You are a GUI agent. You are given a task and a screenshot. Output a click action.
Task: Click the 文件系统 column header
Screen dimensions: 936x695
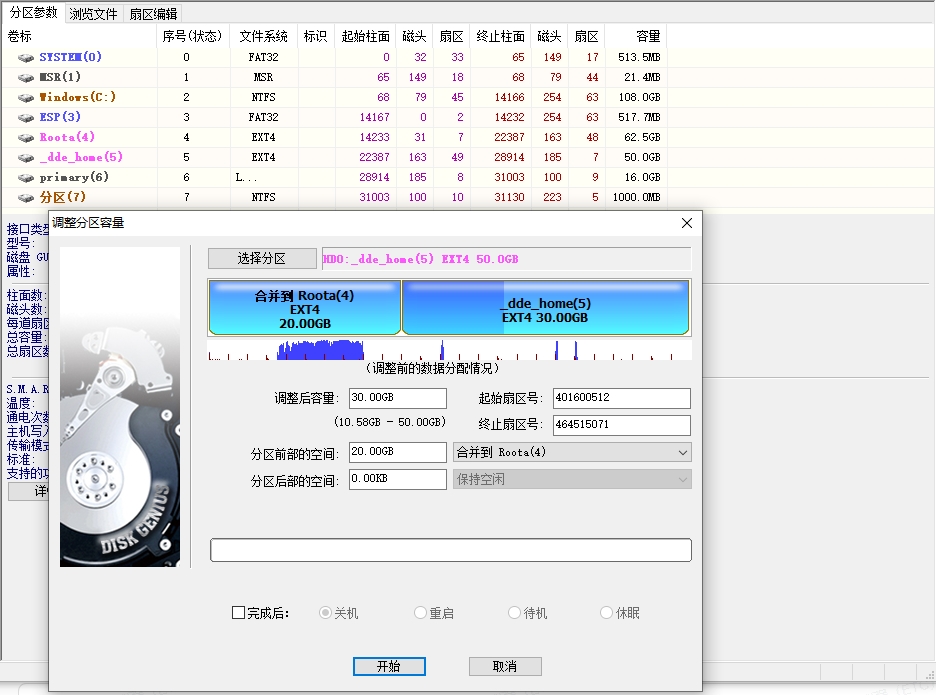pyautogui.click(x=264, y=36)
